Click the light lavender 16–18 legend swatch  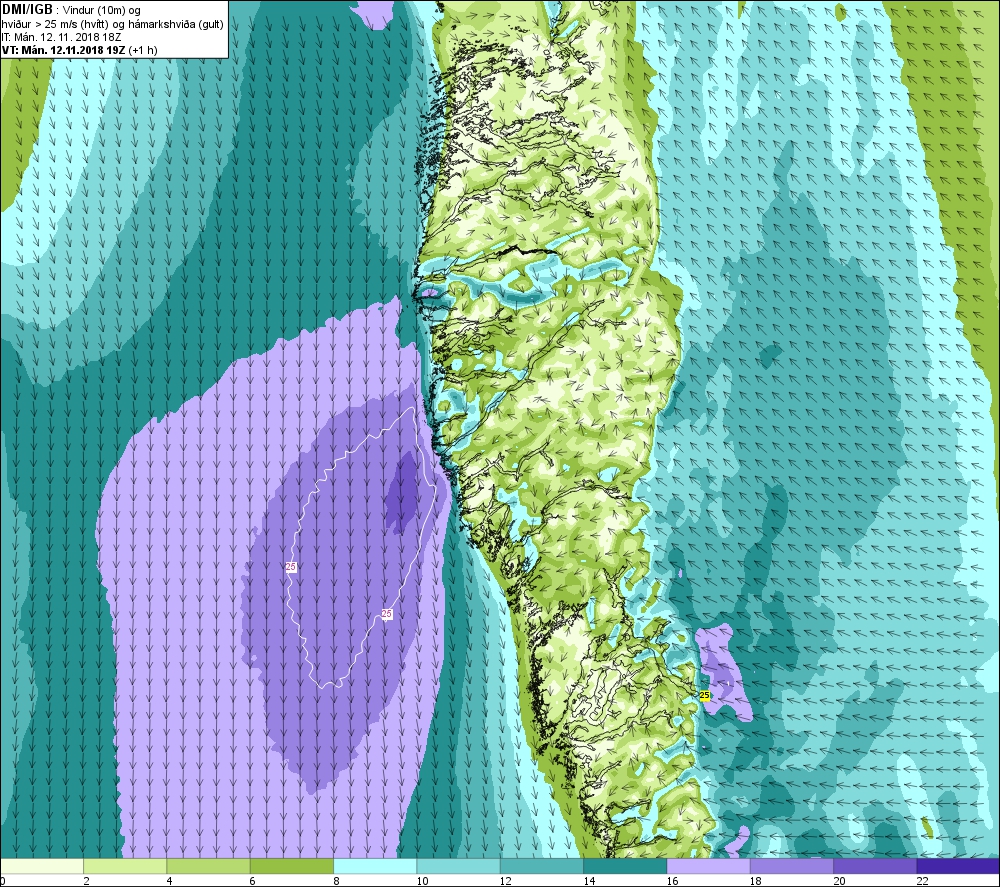(708, 866)
